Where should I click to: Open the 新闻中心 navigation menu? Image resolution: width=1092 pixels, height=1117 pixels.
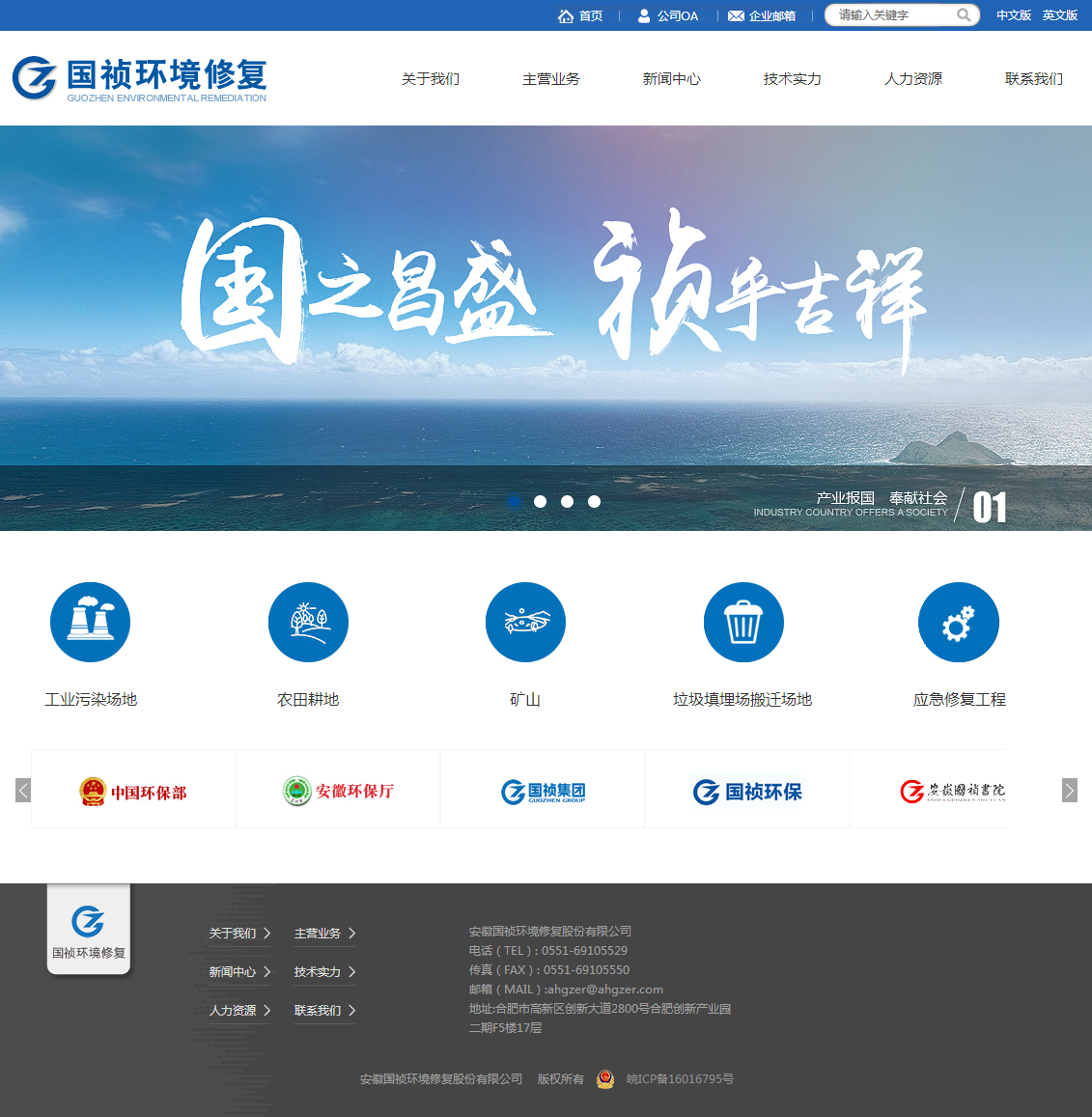(x=671, y=79)
